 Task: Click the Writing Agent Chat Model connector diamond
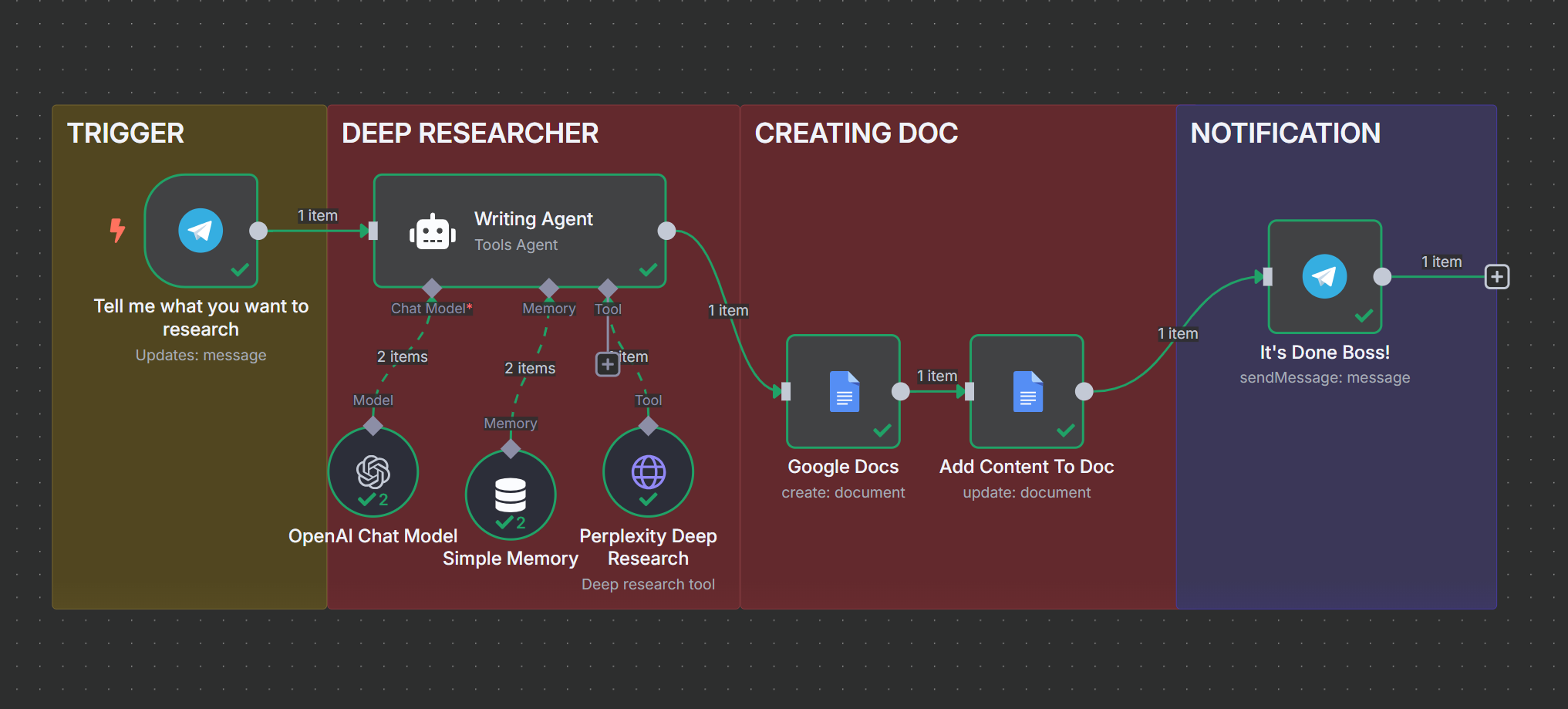pyautogui.click(x=432, y=289)
